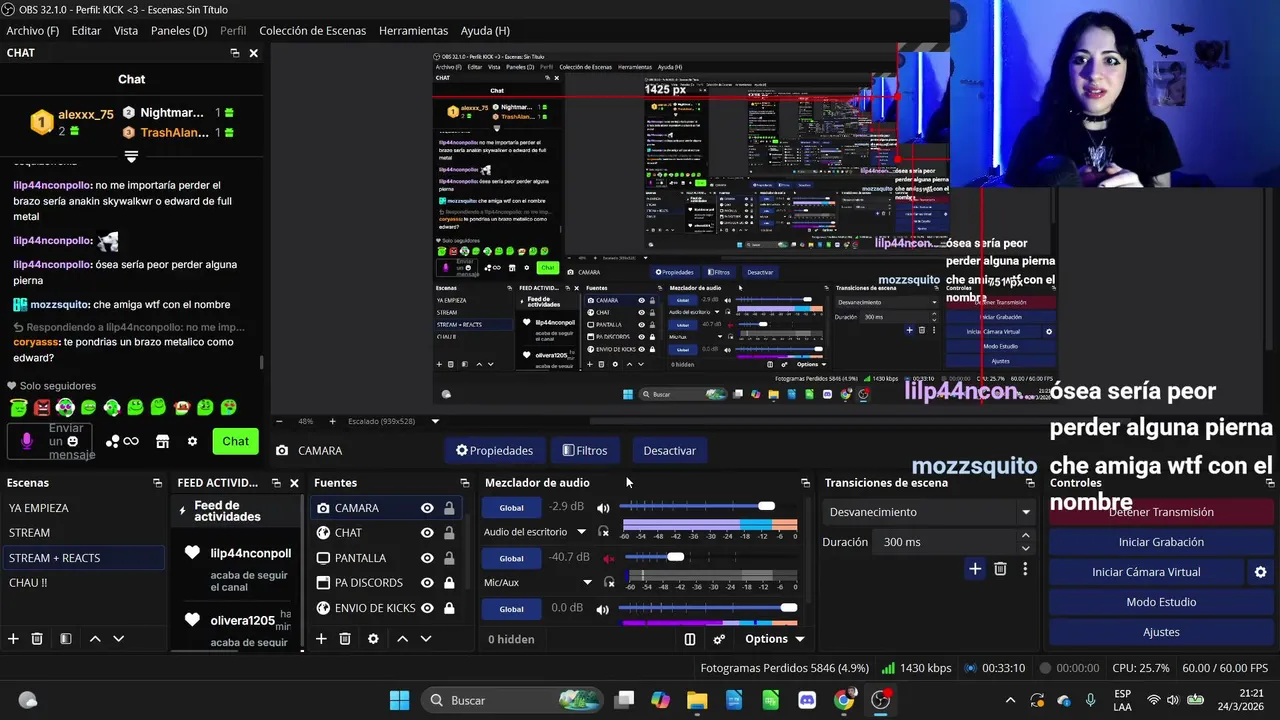Open audio mixer Options dropdown
Viewport: 1280px width, 720px height.
click(774, 639)
